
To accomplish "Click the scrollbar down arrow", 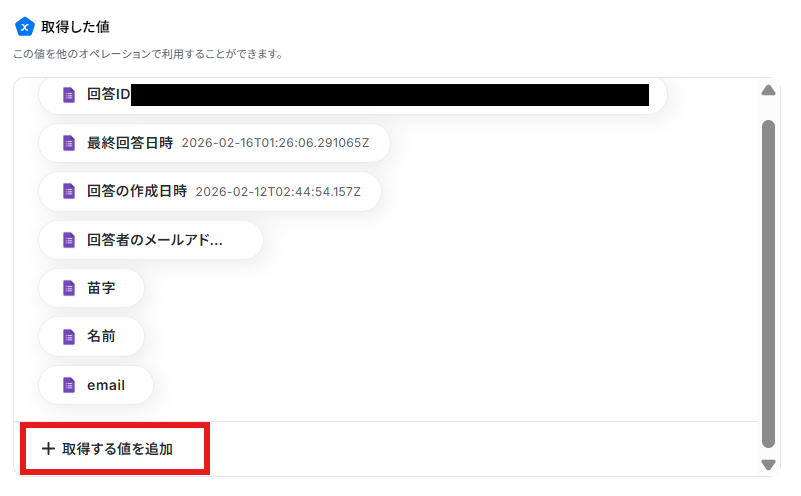I will click(x=768, y=464).
